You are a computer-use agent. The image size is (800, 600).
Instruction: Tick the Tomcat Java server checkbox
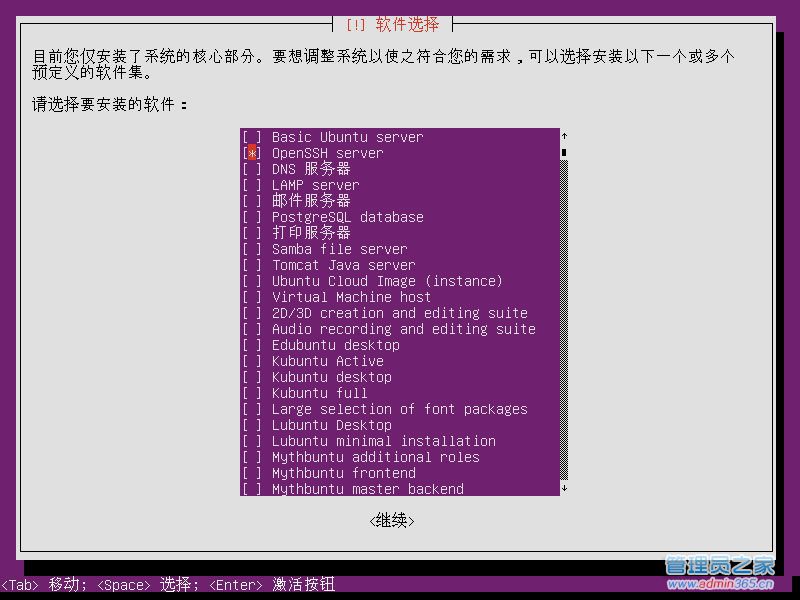252,265
